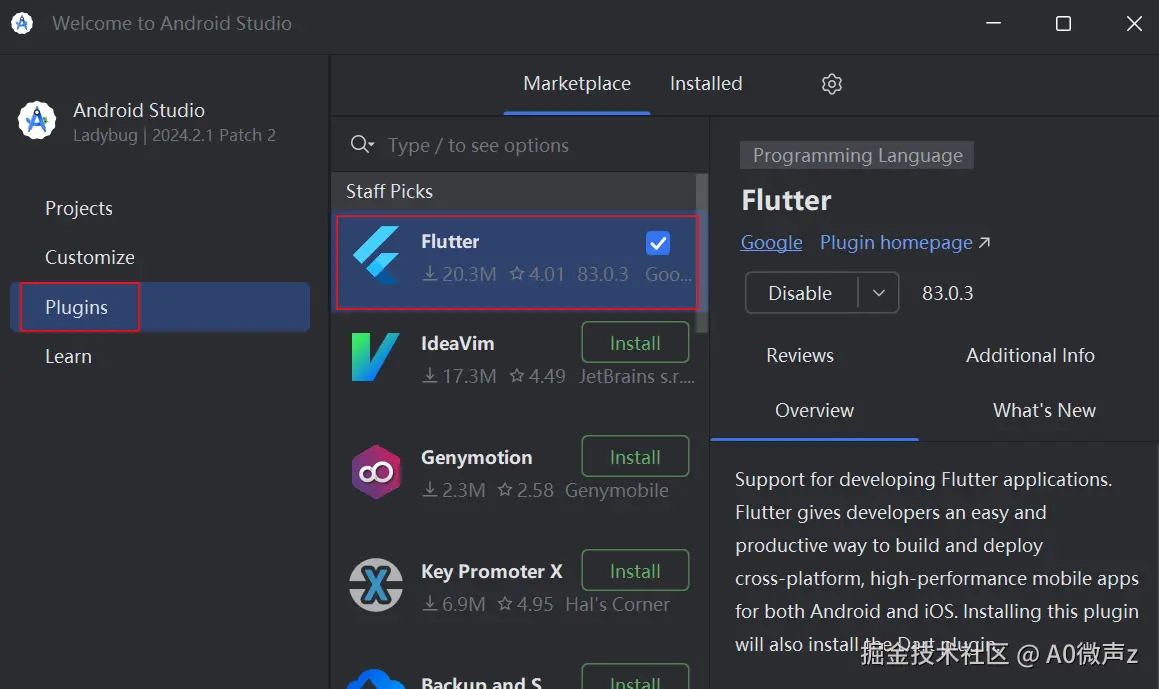Viewport: 1159px width, 689px height.
Task: Open Learn in the sidebar
Action: click(x=68, y=356)
